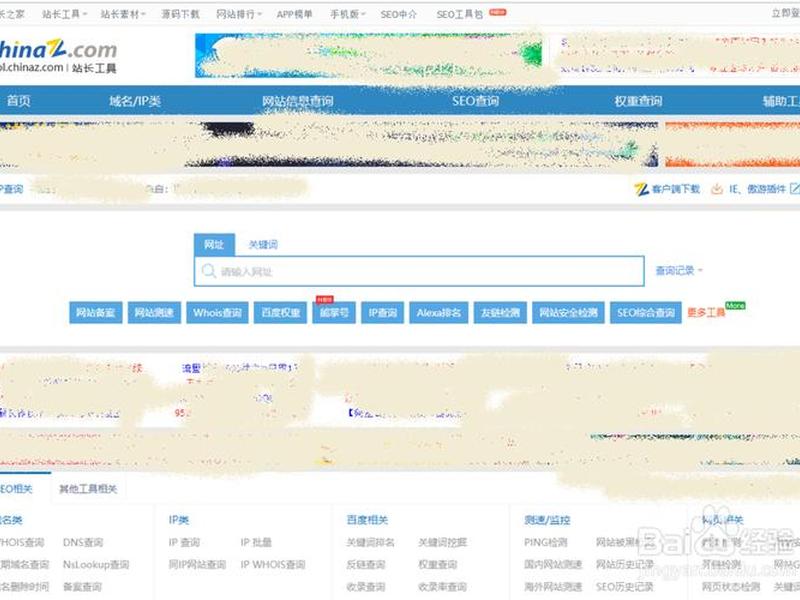Click the 百度权重 button

pos(280,312)
